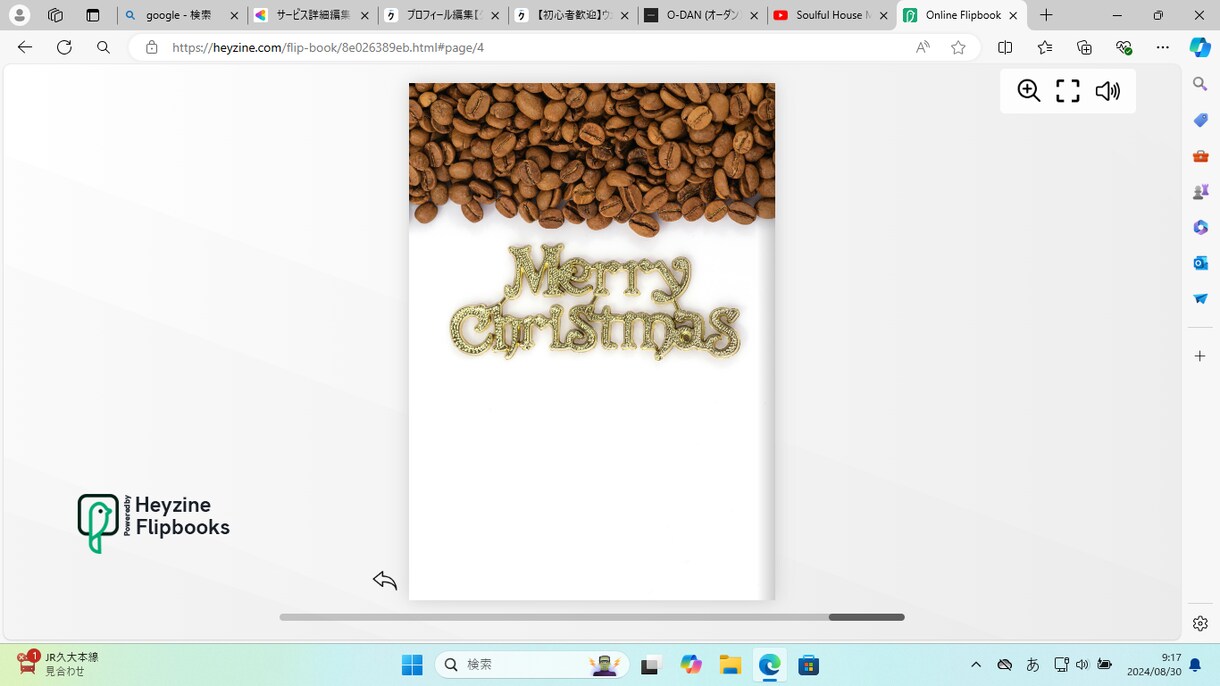Open Outlook in the Edge sidebar
The height and width of the screenshot is (686, 1220).
pos(1200,263)
